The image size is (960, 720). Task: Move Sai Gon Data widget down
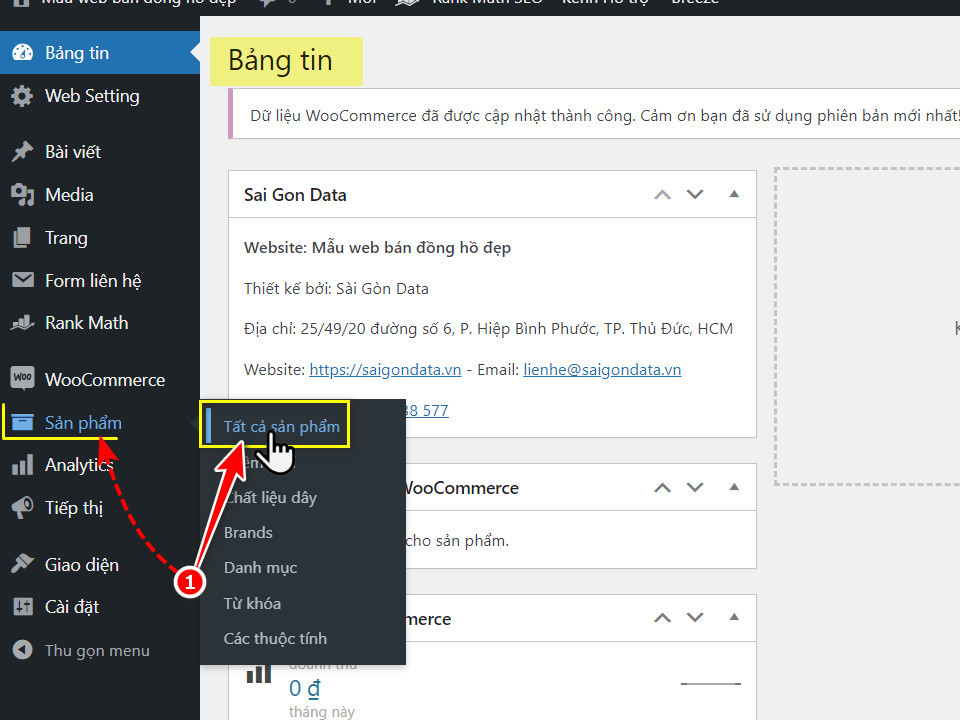click(695, 195)
